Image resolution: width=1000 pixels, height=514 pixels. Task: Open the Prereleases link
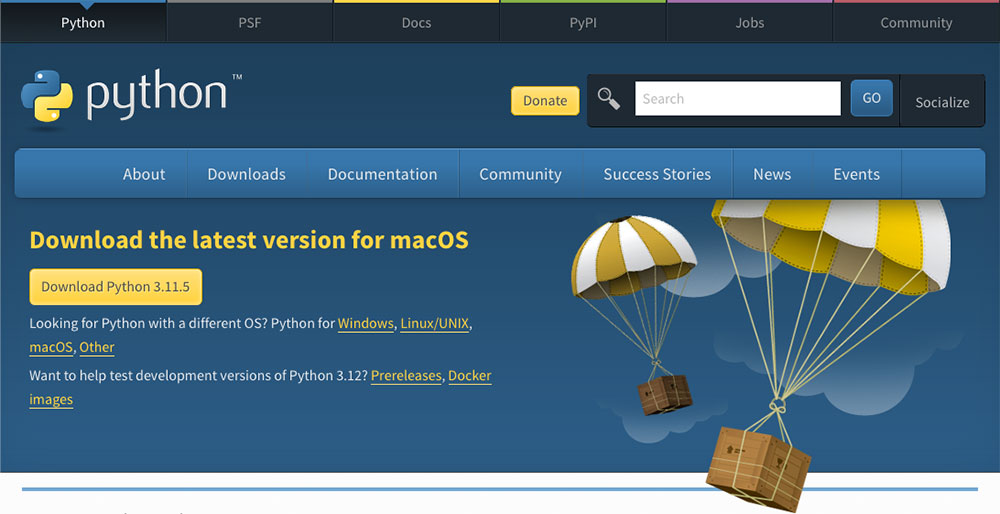coord(406,376)
